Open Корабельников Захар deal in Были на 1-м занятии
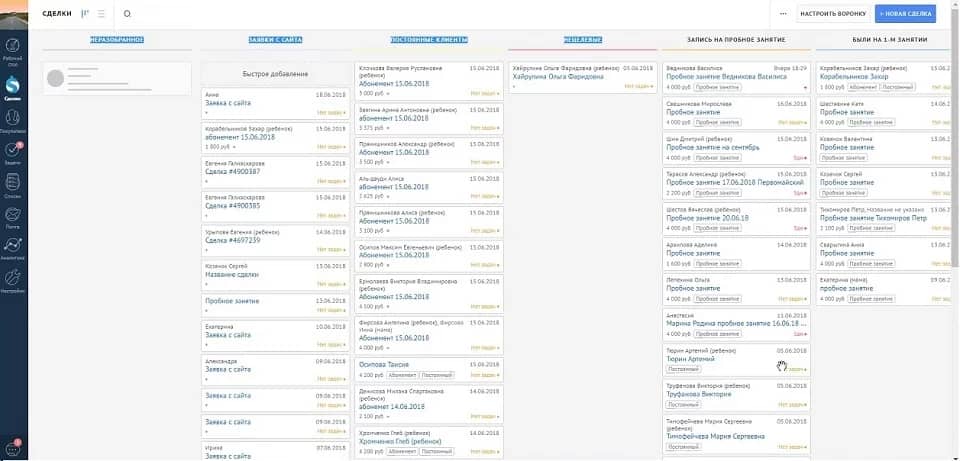960x461 pixels. [852, 77]
